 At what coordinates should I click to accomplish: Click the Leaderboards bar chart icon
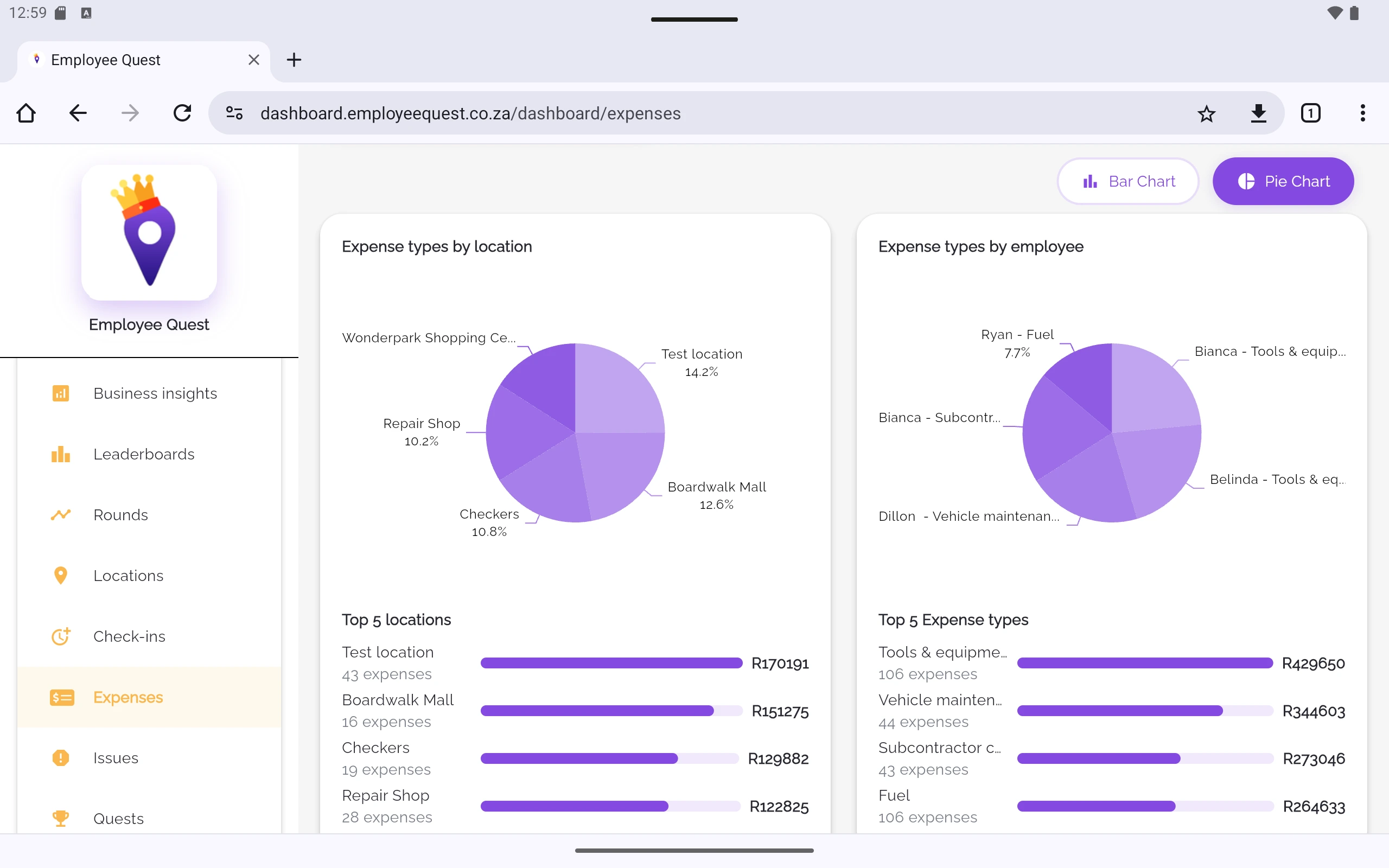click(61, 454)
